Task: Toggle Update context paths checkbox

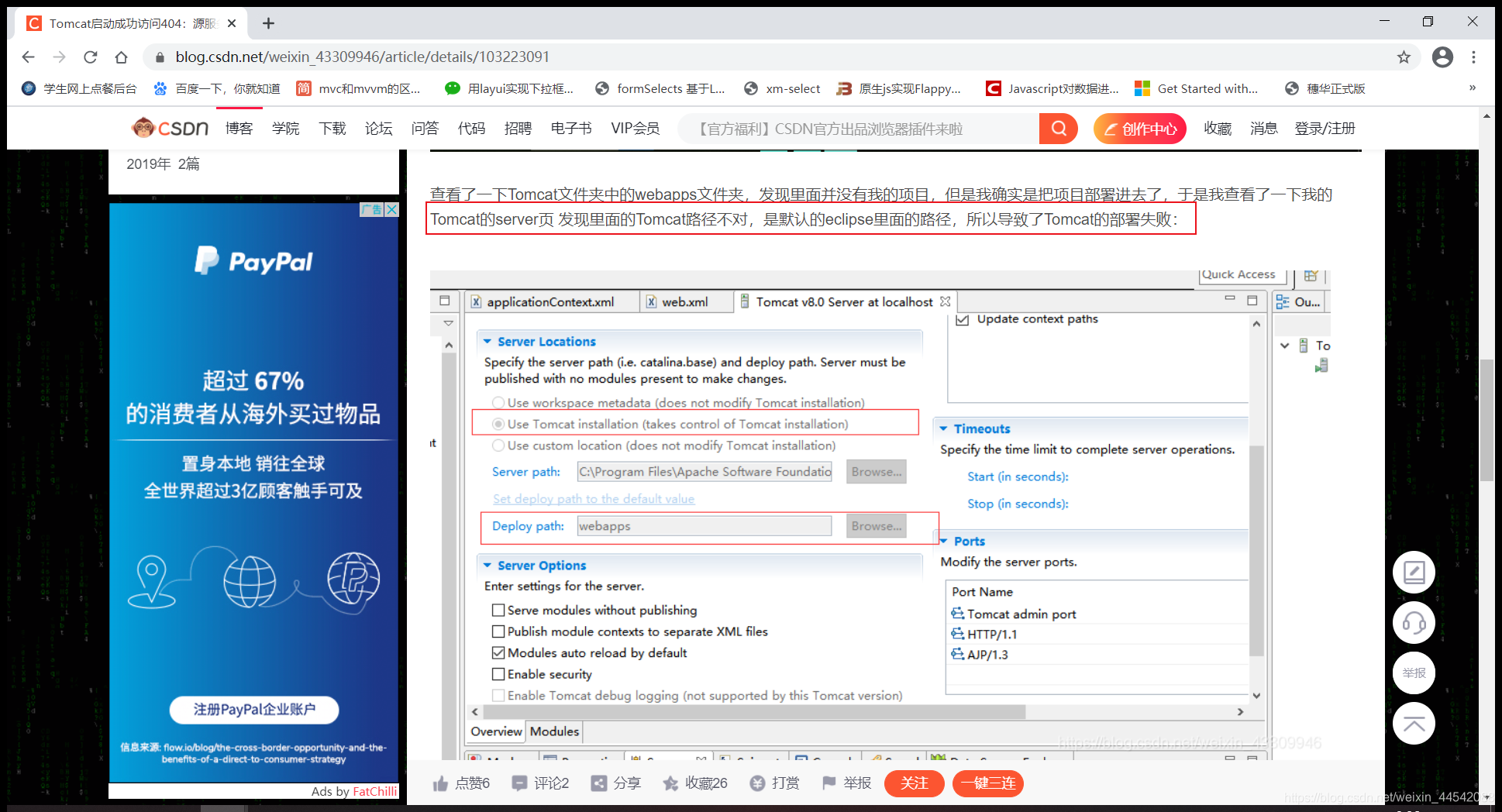Action: [x=962, y=319]
